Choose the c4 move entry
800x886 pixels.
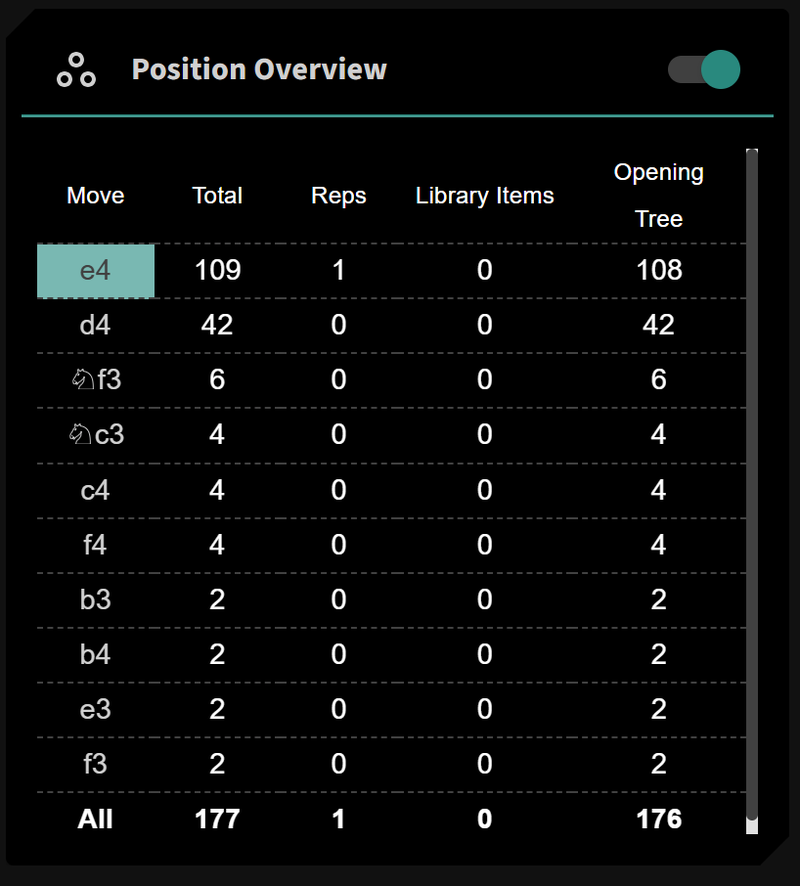click(x=95, y=490)
